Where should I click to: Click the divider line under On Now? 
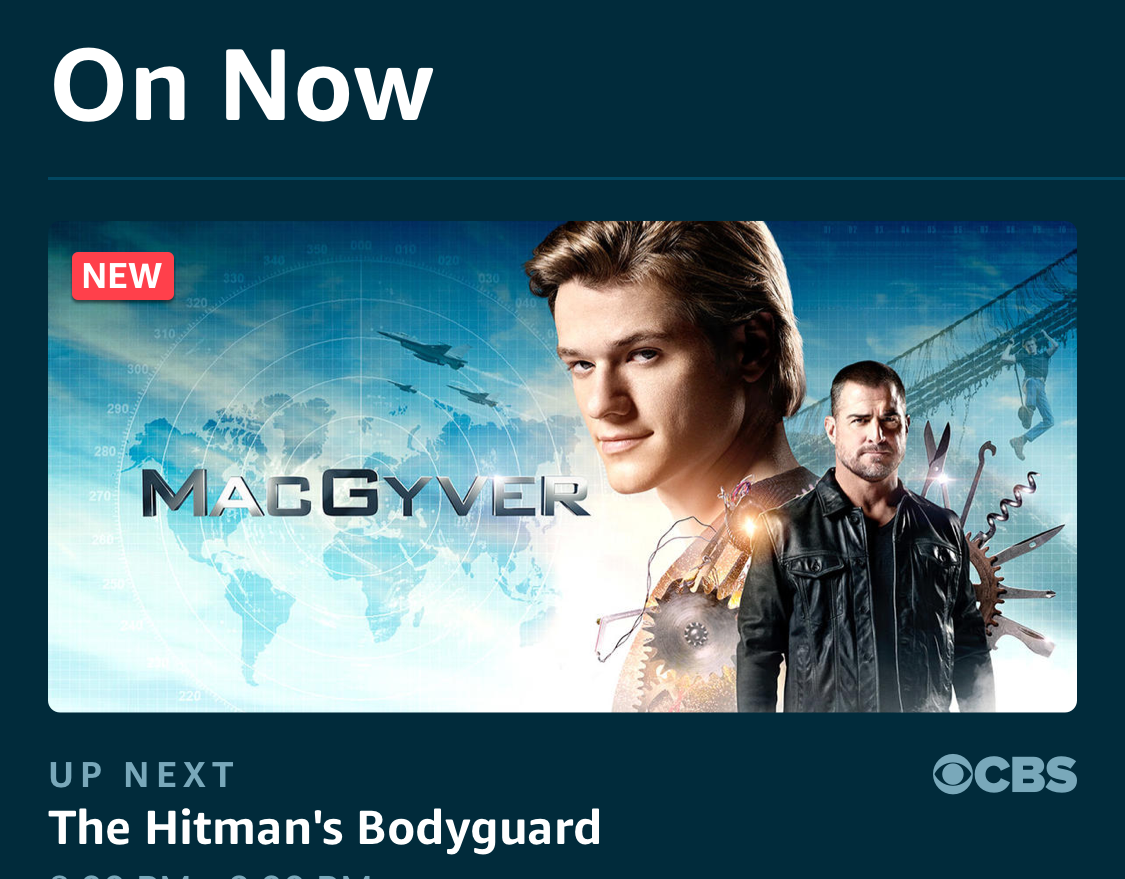586,178
